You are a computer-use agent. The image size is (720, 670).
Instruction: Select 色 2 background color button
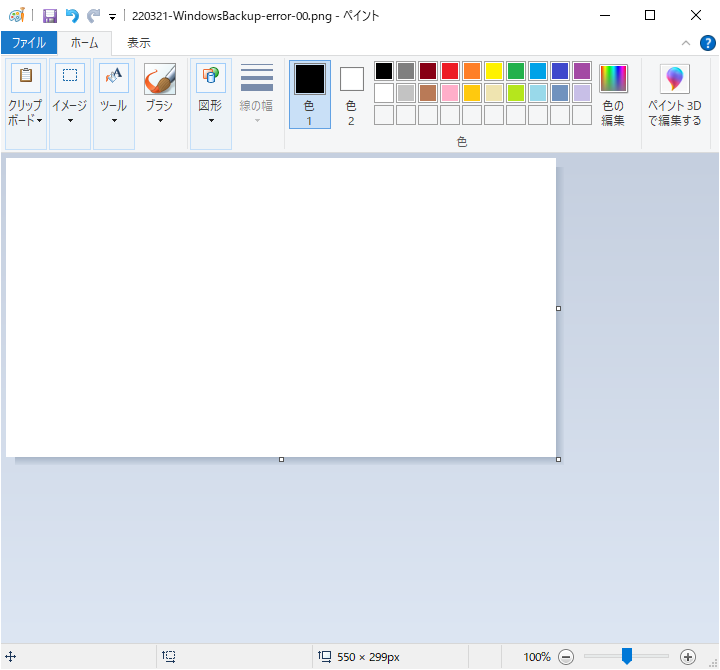pos(352,96)
